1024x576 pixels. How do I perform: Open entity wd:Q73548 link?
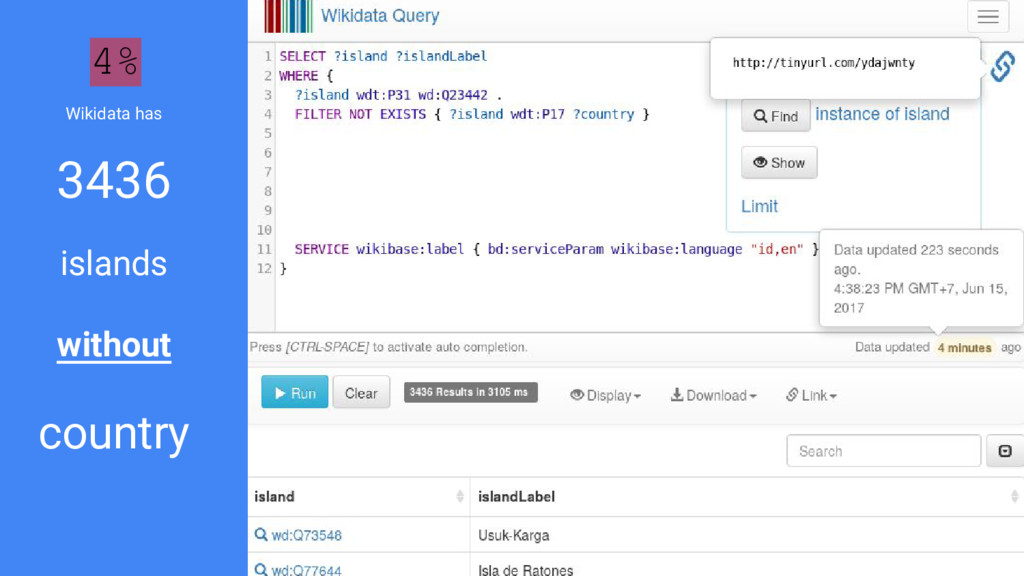pos(306,536)
